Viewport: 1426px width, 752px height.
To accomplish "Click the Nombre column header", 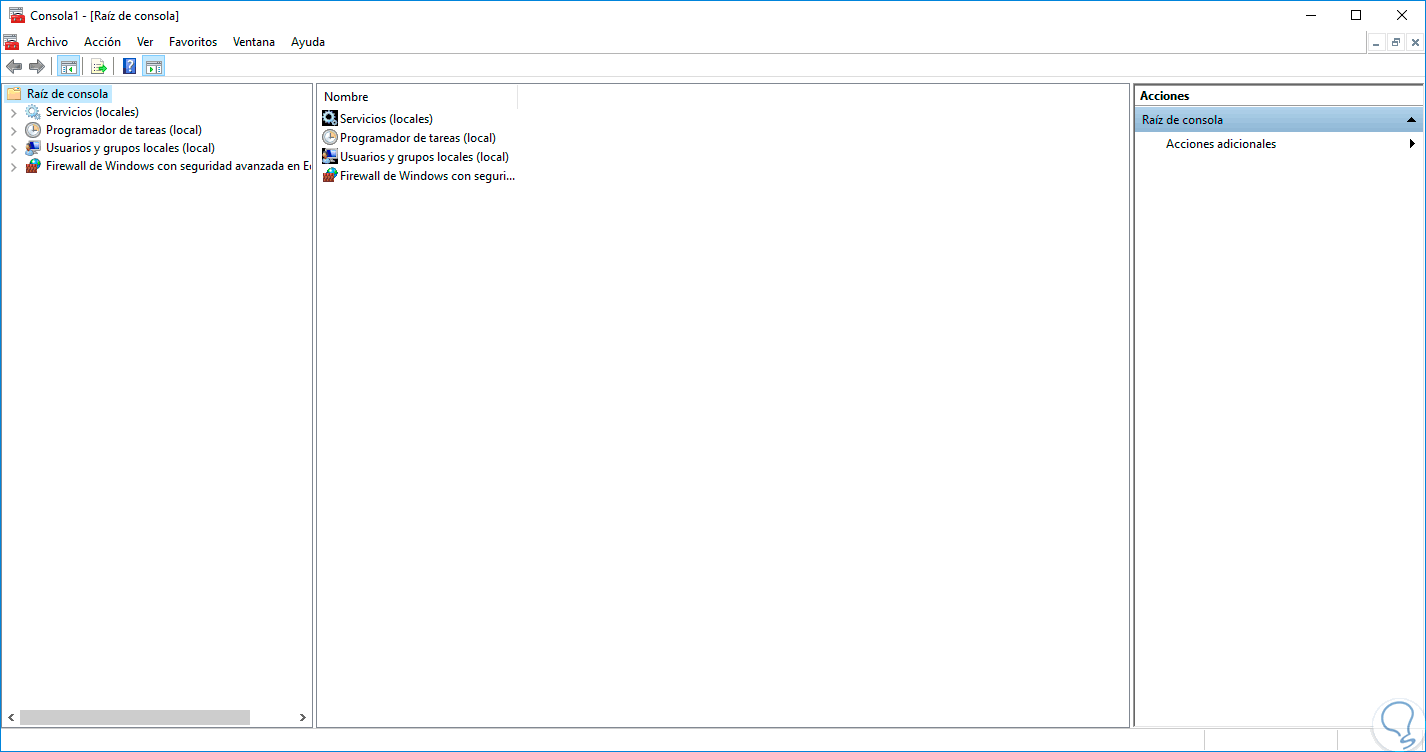I will pyautogui.click(x=418, y=97).
